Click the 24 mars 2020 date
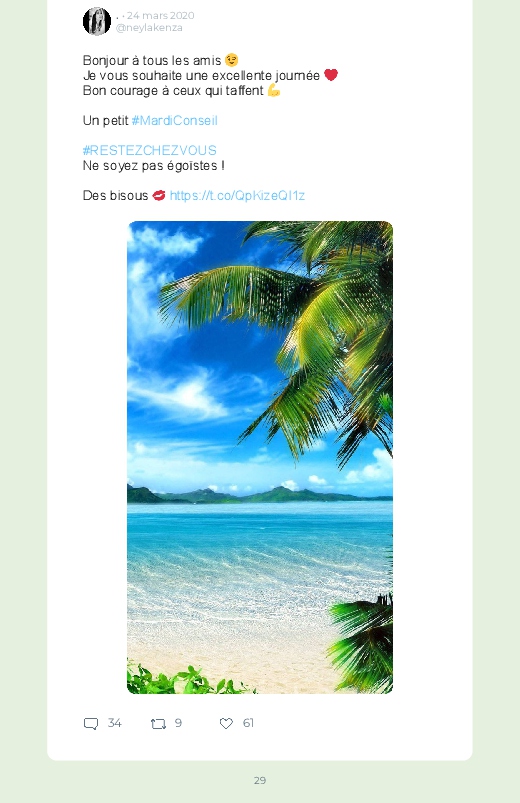Screen dimensions: 520x803 tap(161, 15)
